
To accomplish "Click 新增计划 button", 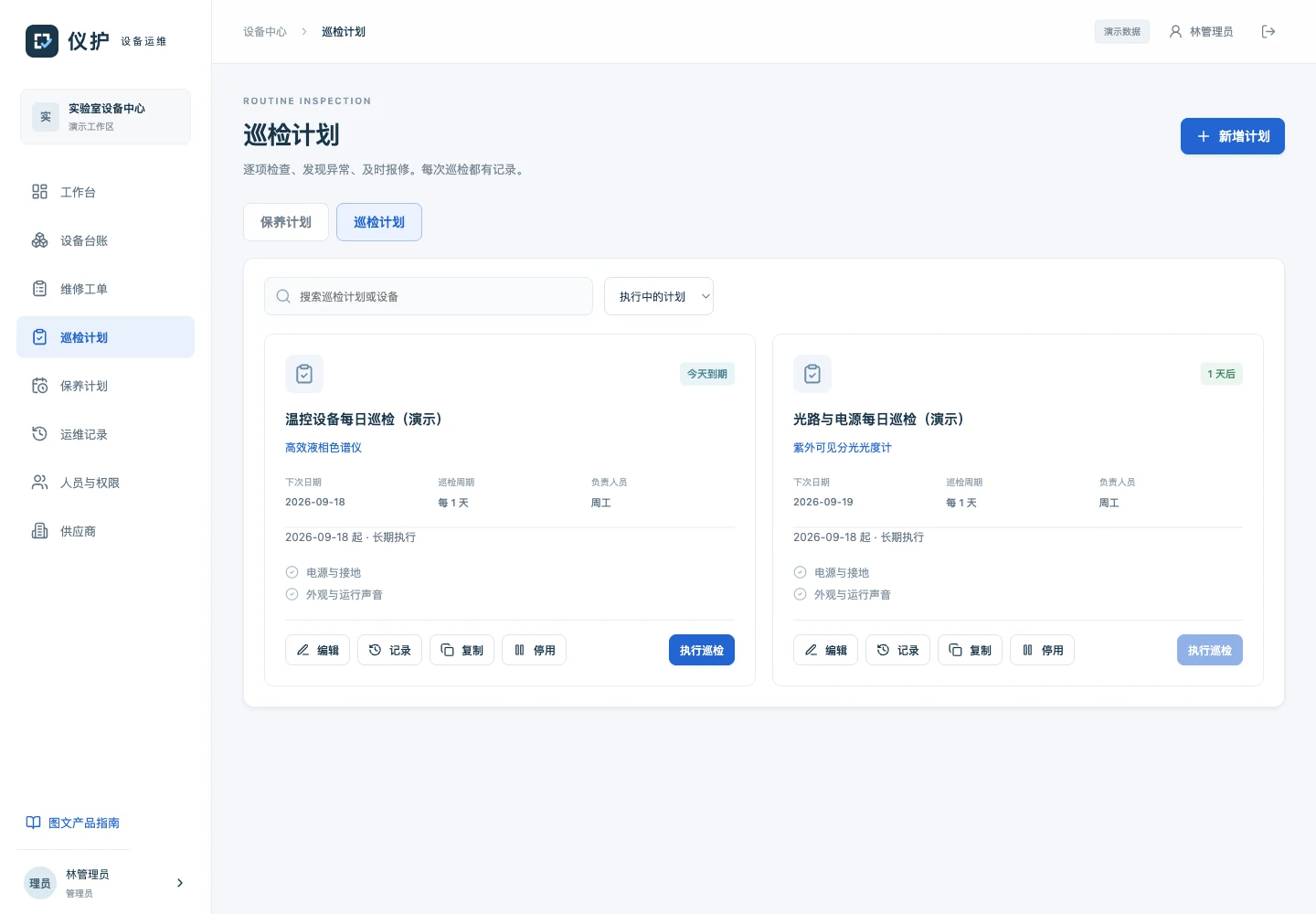I will click(1233, 136).
